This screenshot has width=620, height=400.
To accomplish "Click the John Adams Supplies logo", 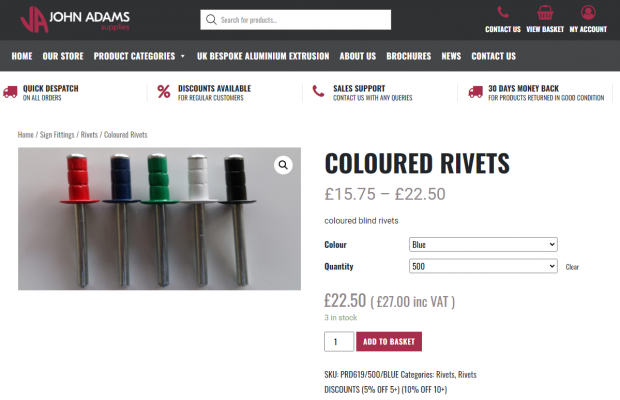I will [75, 19].
